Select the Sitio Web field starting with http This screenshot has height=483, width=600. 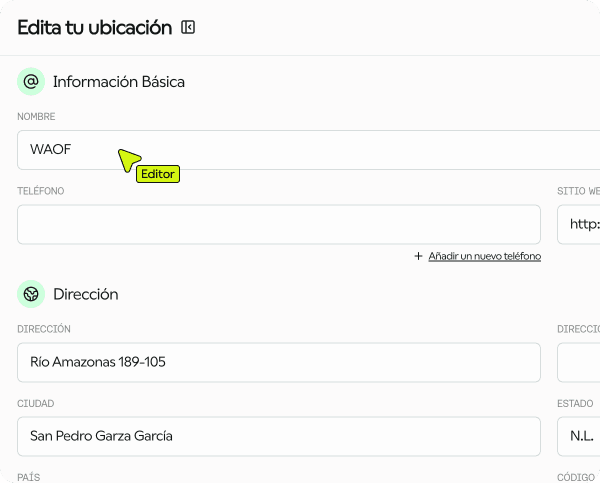coord(580,225)
